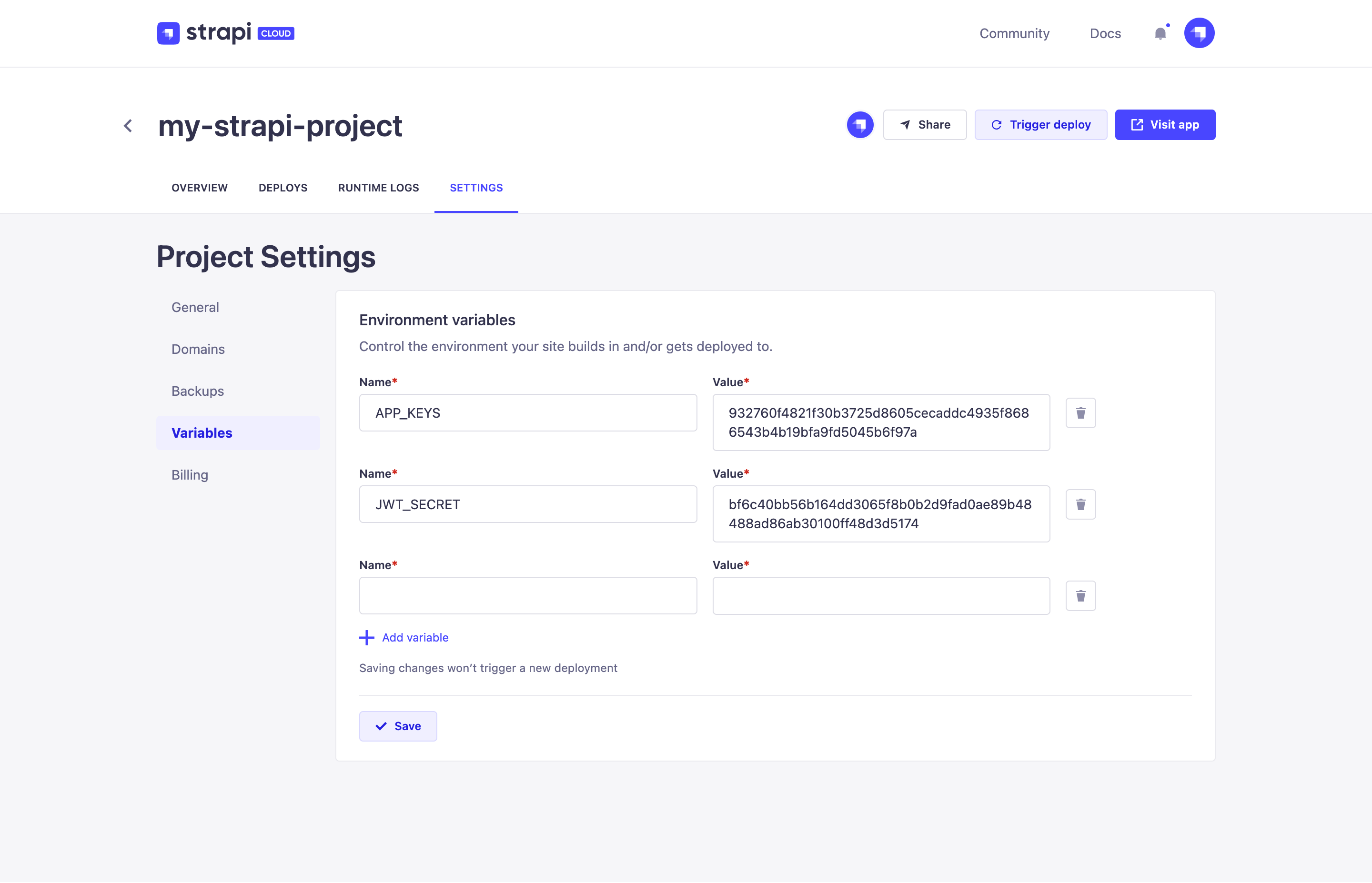Screen dimensions: 1372x883
Task: Navigate back using the back arrow icon
Action: click(128, 124)
